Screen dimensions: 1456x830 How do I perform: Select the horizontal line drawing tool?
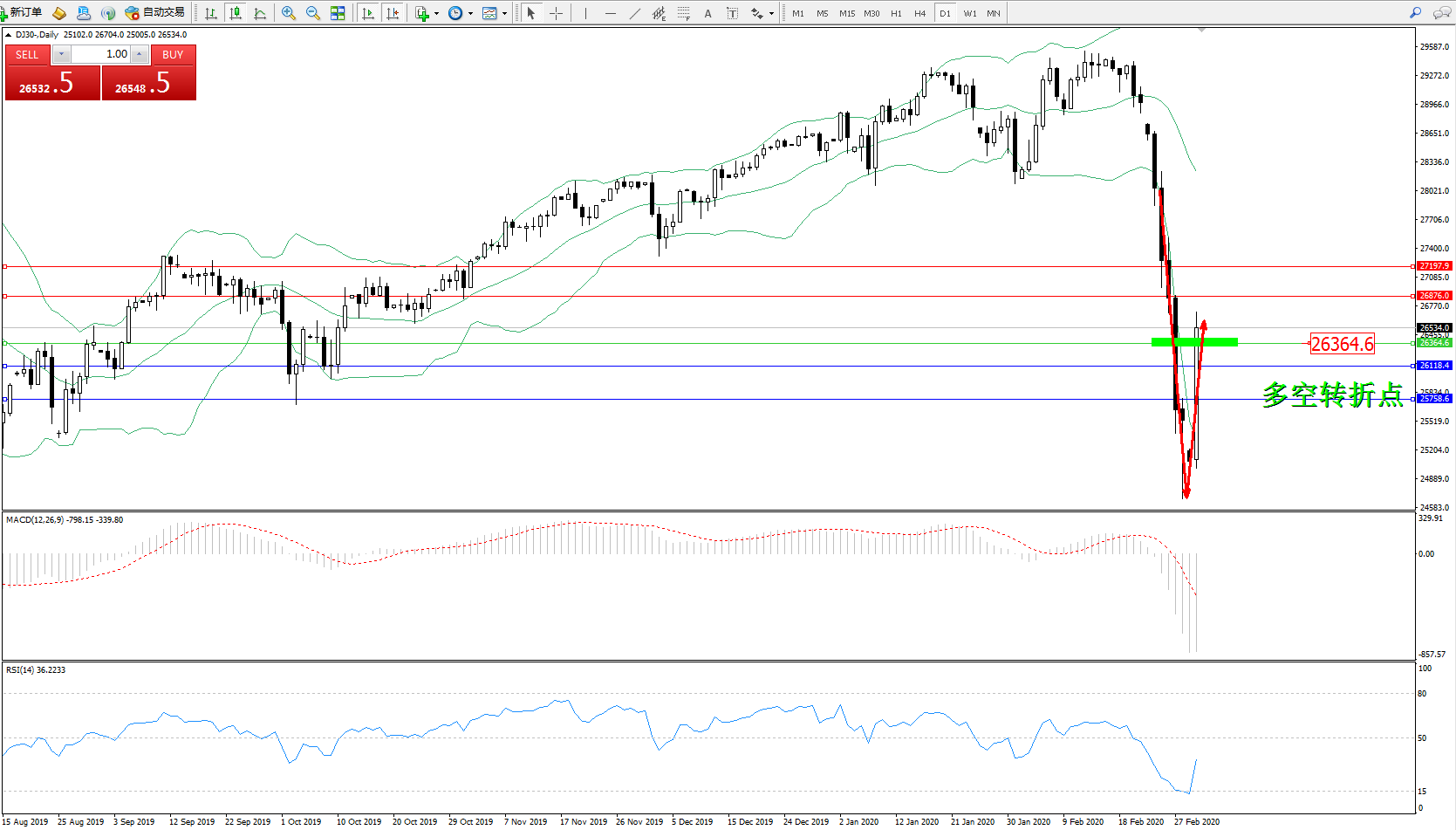pos(610,13)
